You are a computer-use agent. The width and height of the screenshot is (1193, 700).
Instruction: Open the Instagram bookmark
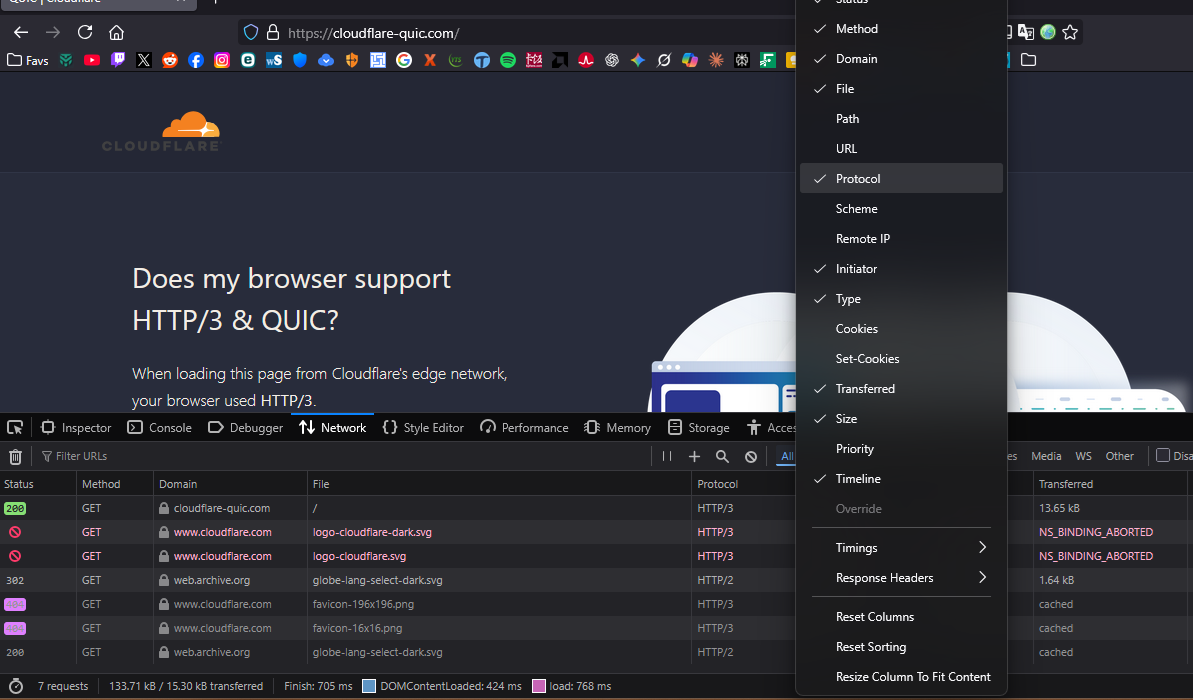pyautogui.click(x=221, y=60)
